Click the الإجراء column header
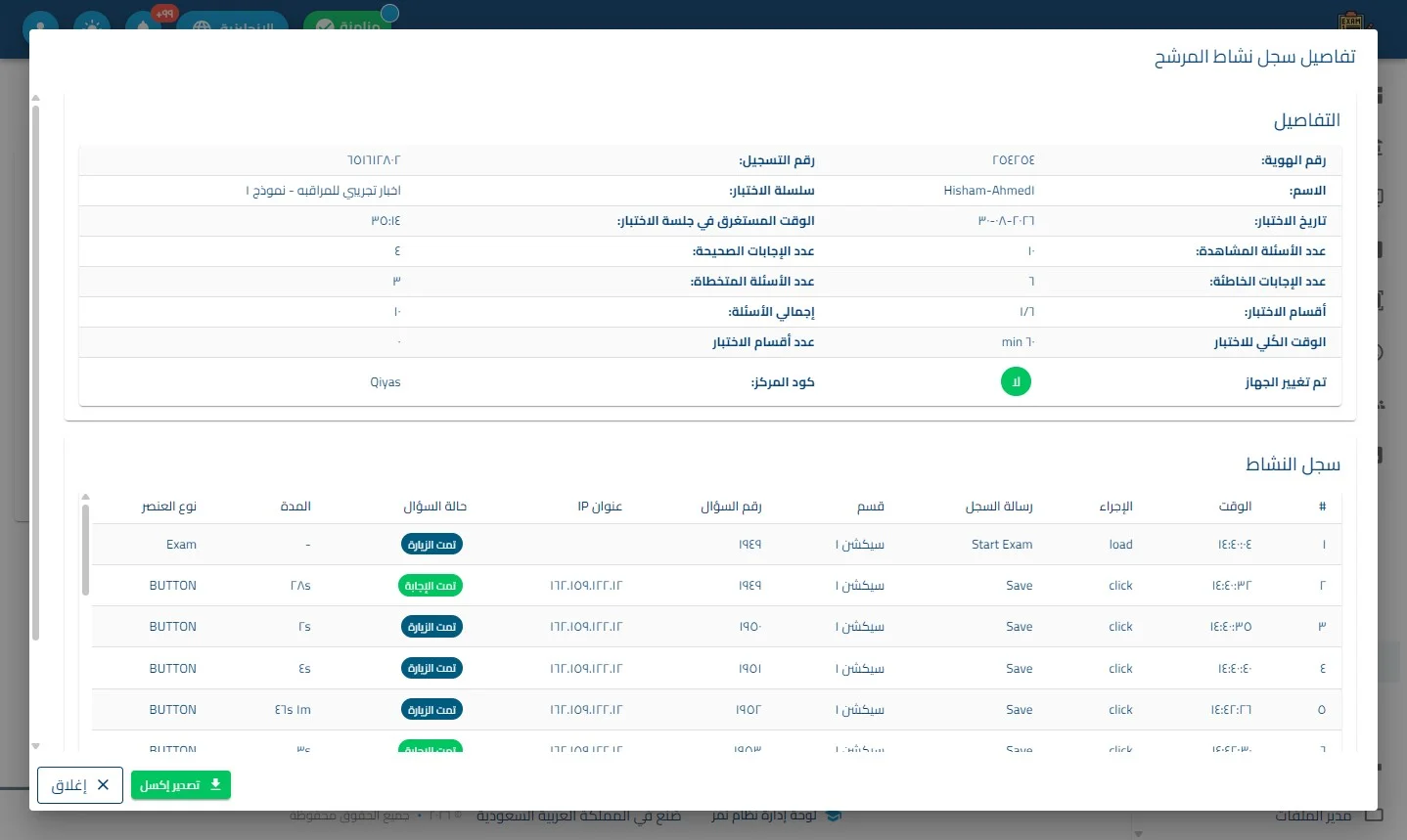Viewport: 1407px width, 840px height. click(x=1115, y=506)
